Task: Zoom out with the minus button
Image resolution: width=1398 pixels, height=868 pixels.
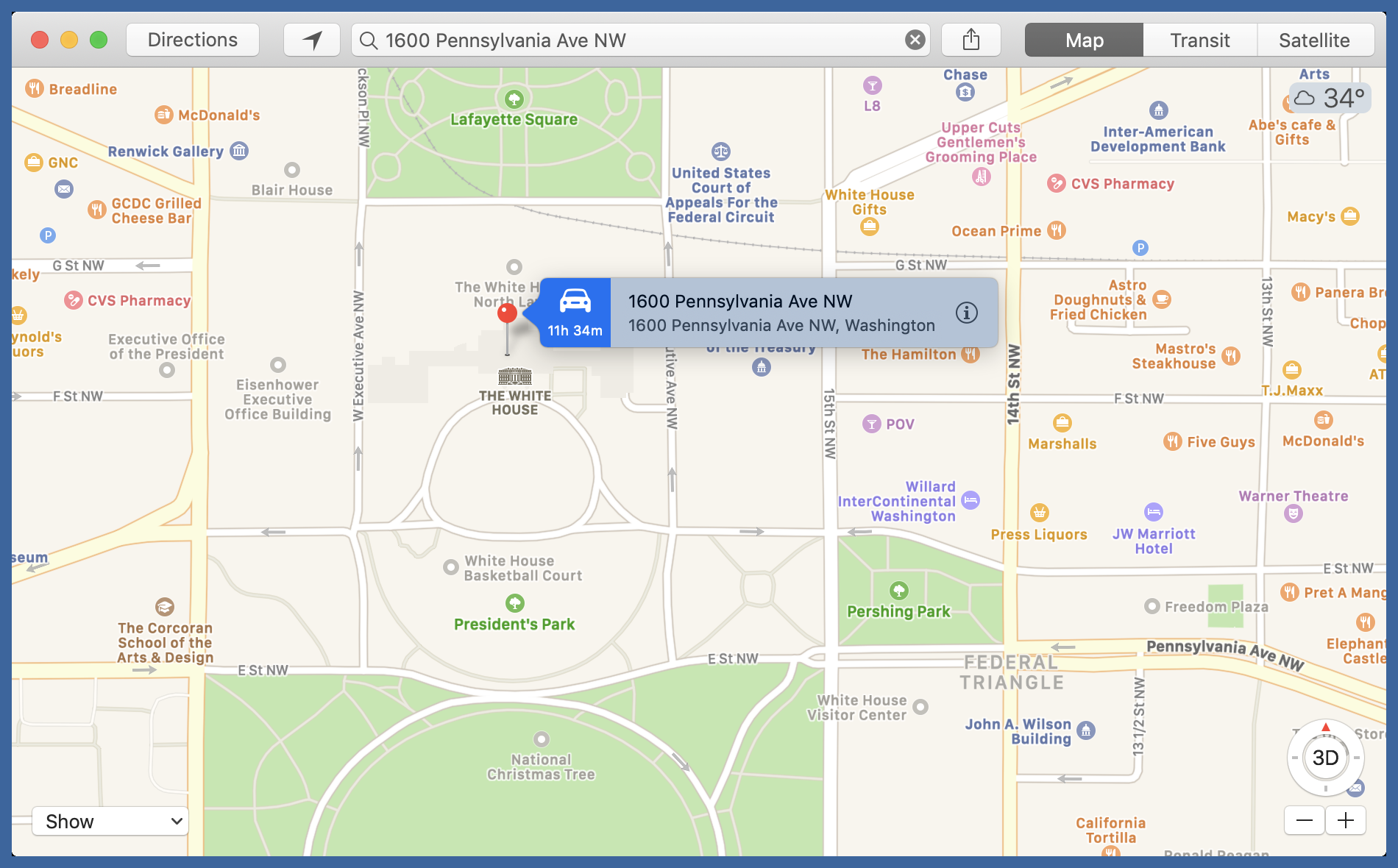Action: click(1305, 820)
